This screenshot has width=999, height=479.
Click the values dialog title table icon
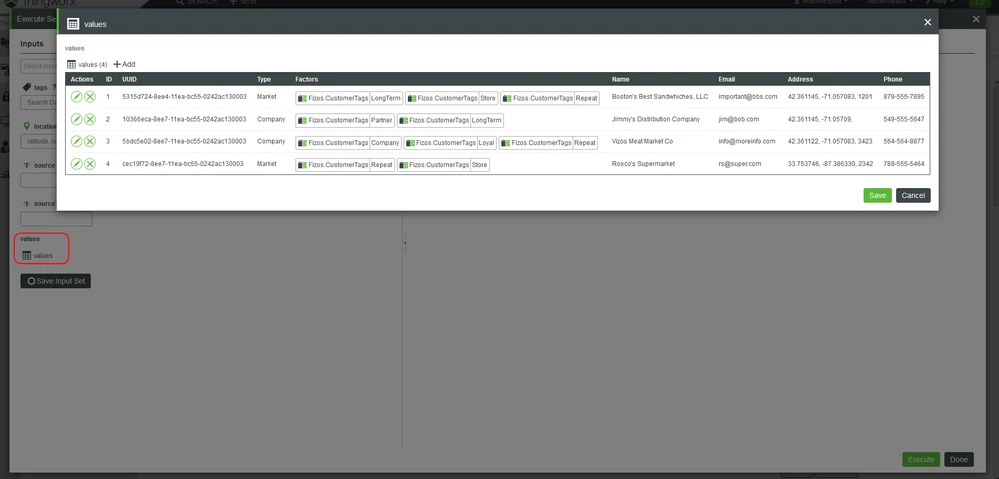tap(73, 24)
